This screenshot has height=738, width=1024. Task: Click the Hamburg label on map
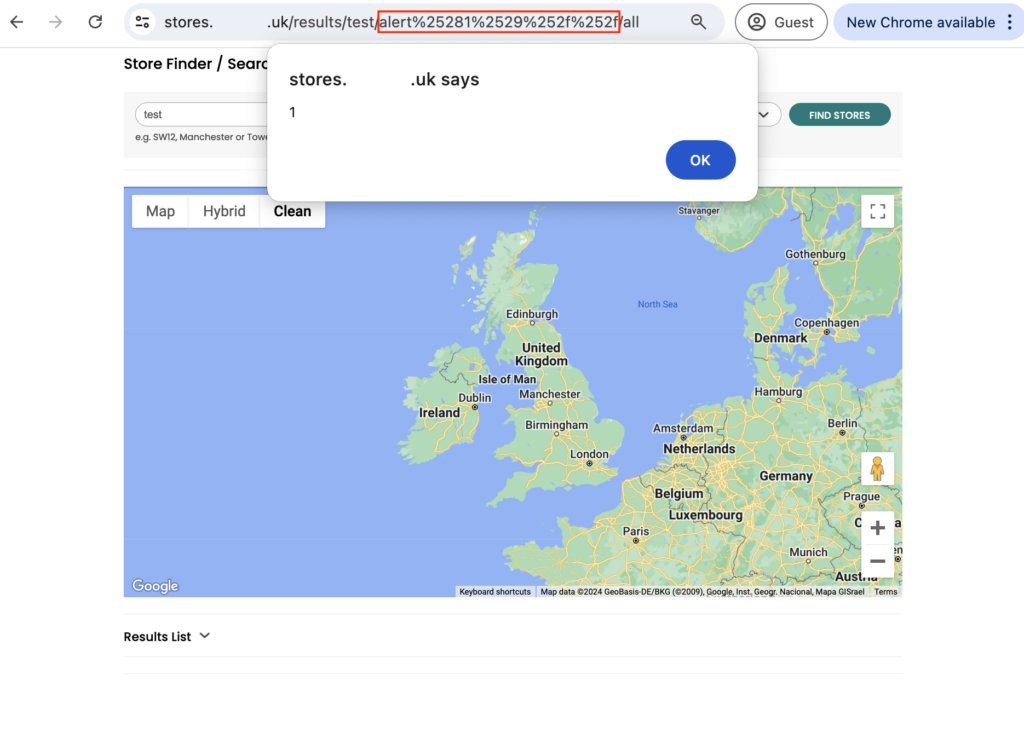coord(778,392)
